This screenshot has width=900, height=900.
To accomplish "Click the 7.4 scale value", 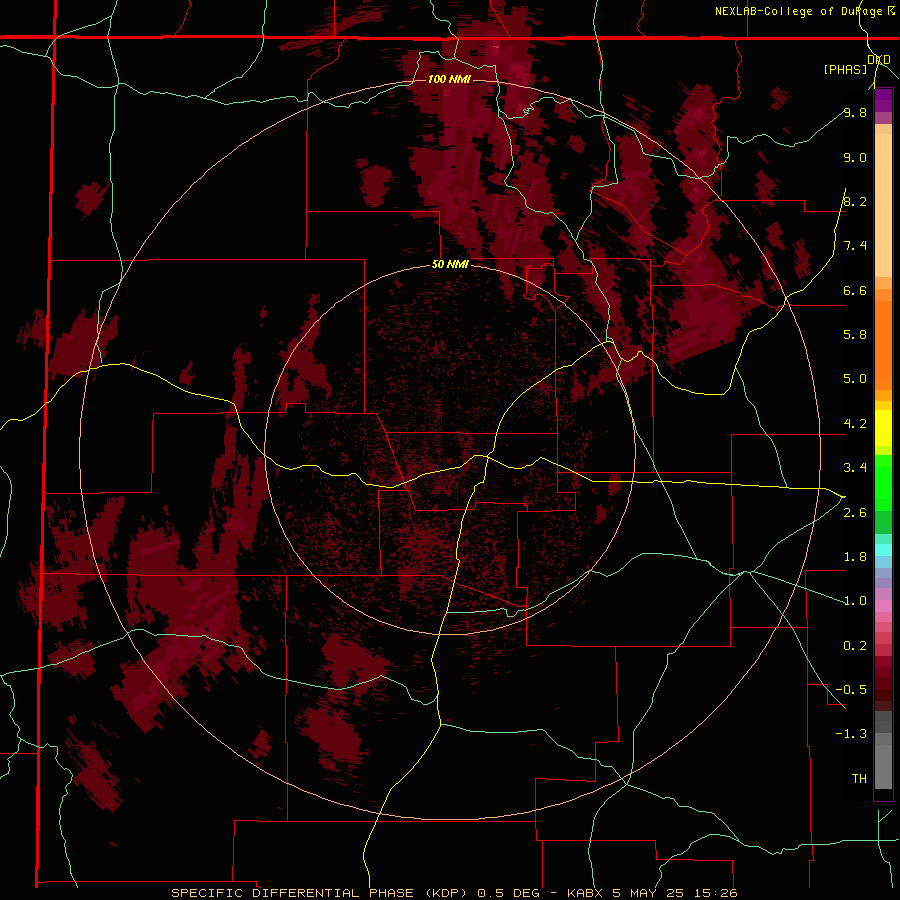I will click(855, 246).
